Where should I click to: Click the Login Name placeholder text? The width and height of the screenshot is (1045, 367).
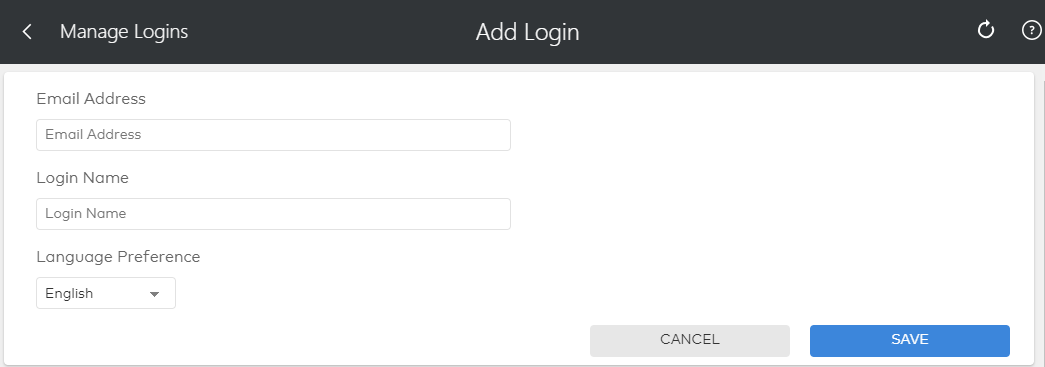[85, 214]
